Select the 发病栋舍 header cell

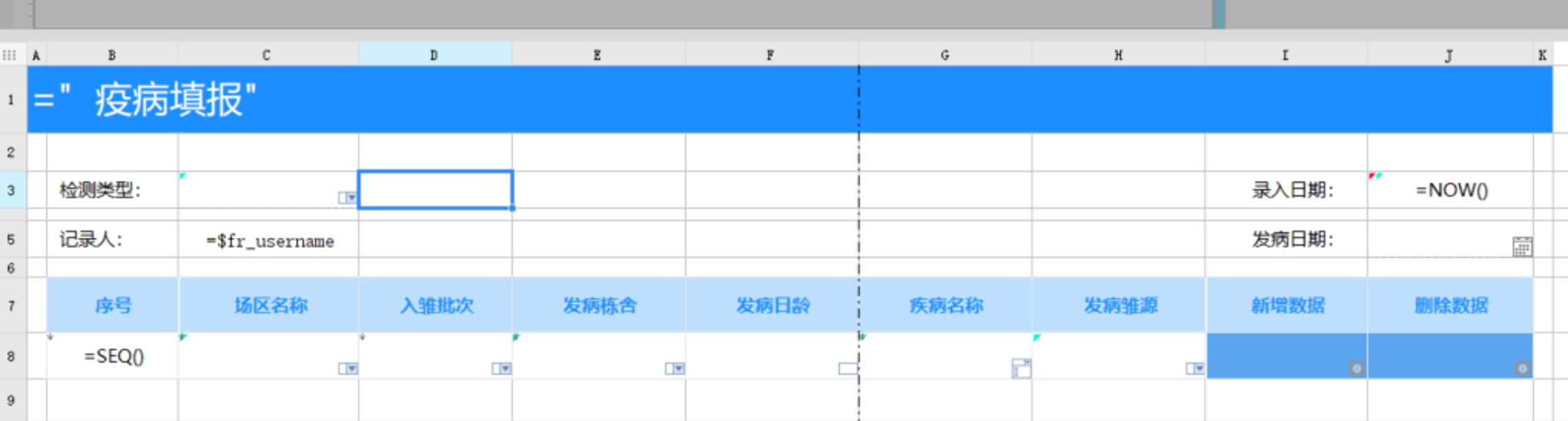599,305
